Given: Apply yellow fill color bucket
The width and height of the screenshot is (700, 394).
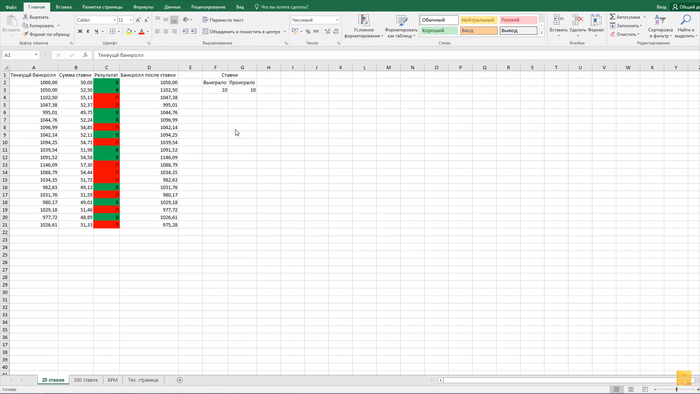Looking at the screenshot, I should tap(129, 32).
